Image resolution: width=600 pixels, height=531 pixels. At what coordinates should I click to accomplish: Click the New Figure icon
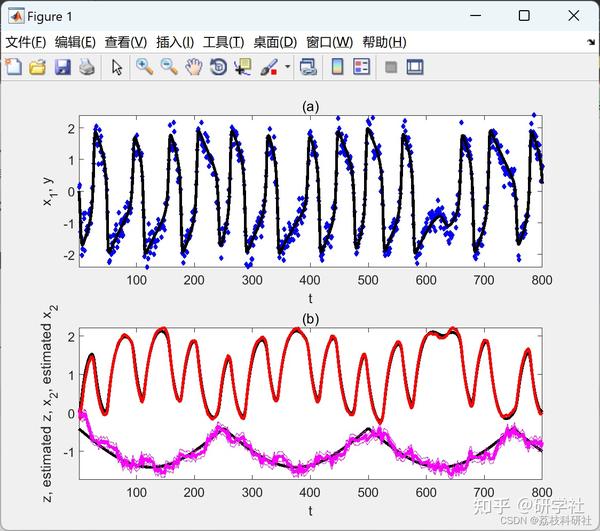click(14, 67)
